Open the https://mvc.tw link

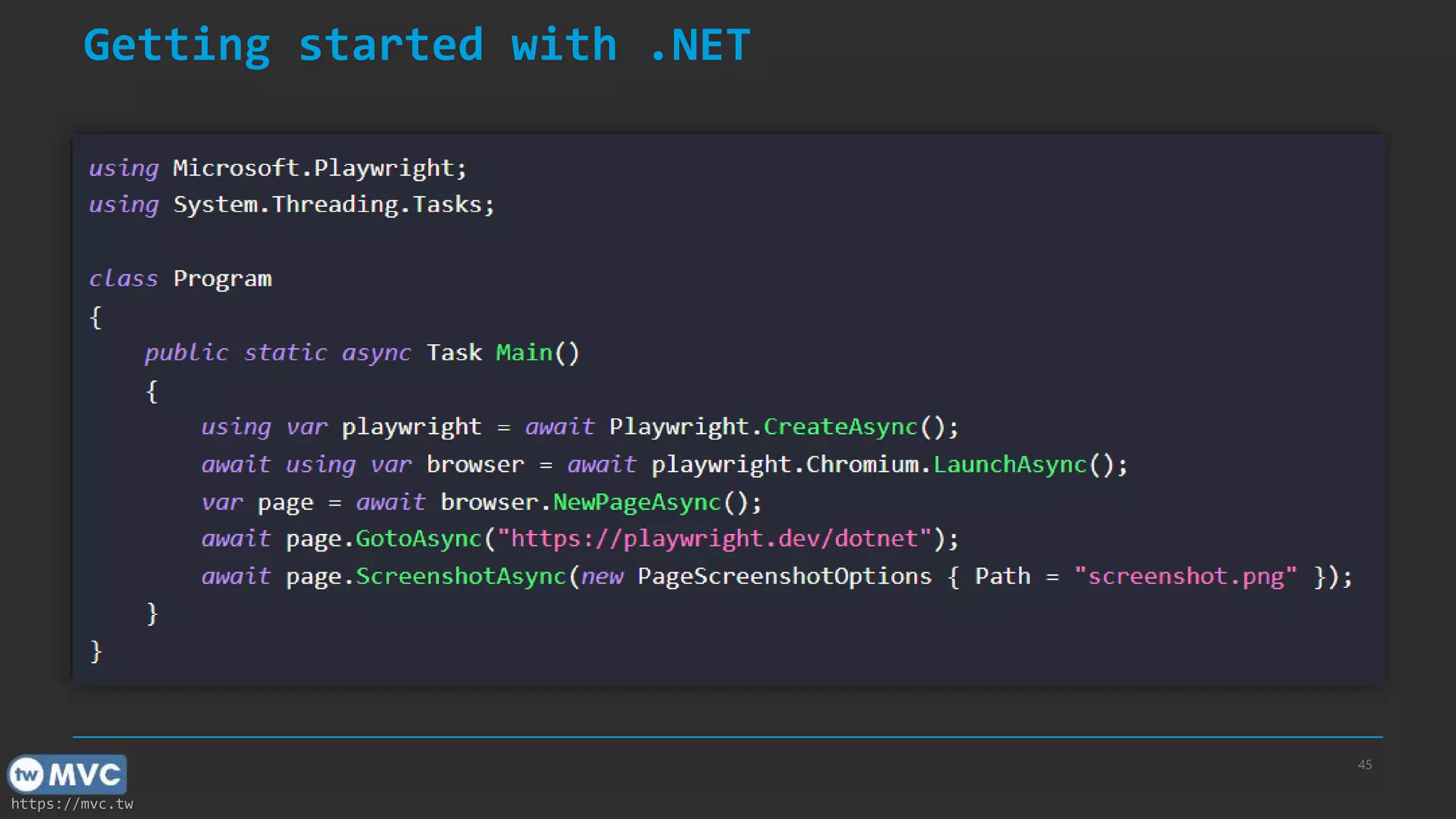72,804
